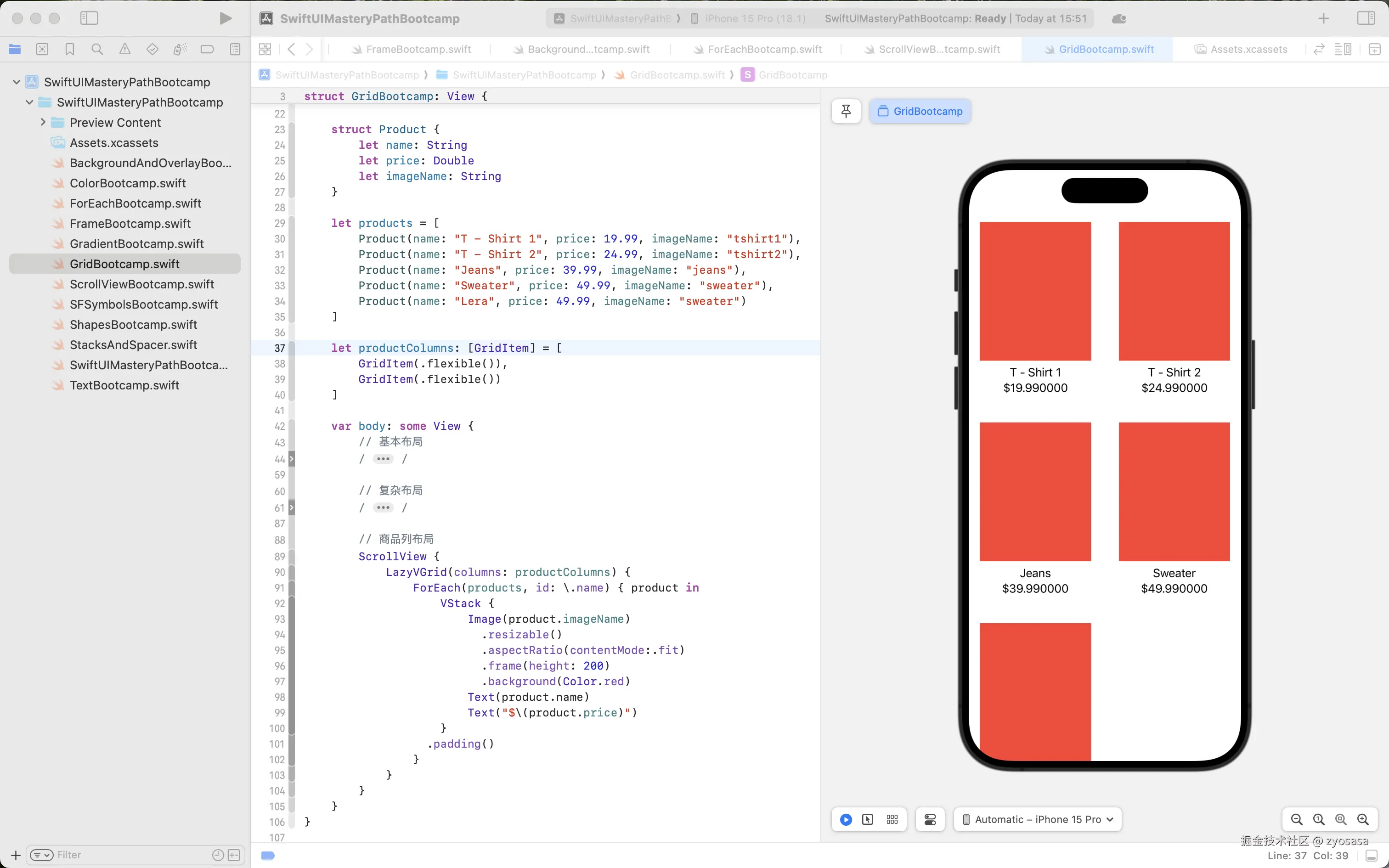
Task: Expand the folded code at line 44
Action: 383,459
